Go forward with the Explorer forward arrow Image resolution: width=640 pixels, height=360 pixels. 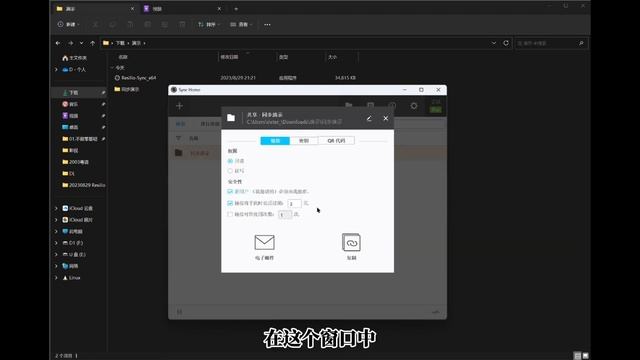coord(70,43)
